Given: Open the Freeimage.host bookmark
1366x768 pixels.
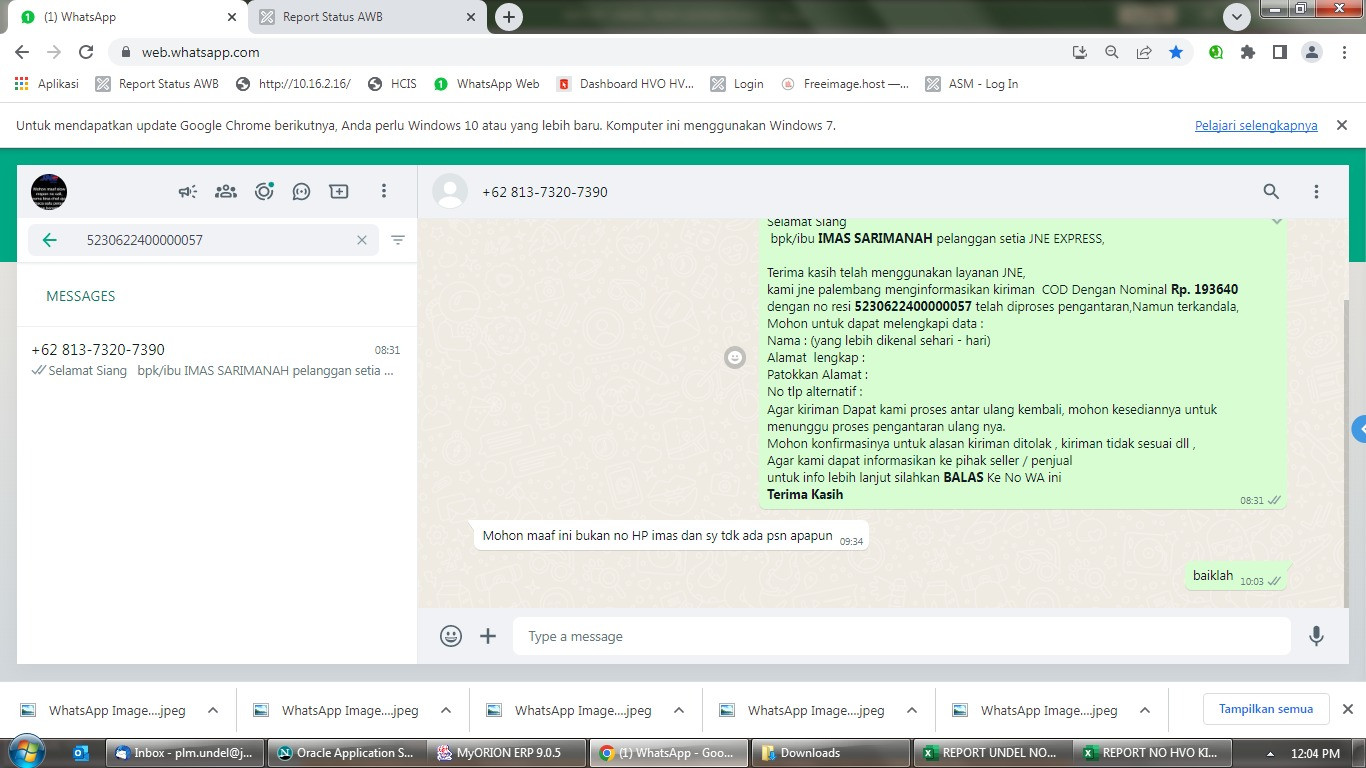Looking at the screenshot, I should [x=845, y=84].
